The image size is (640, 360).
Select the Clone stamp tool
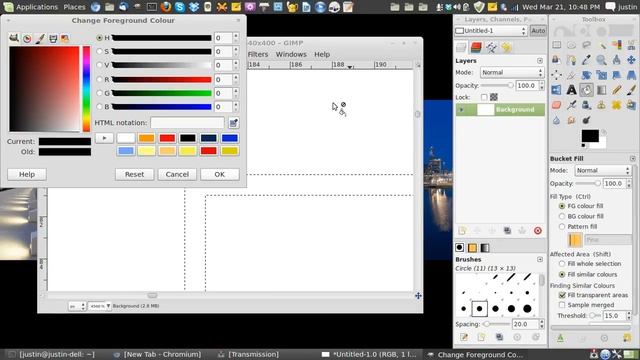click(x=601, y=105)
